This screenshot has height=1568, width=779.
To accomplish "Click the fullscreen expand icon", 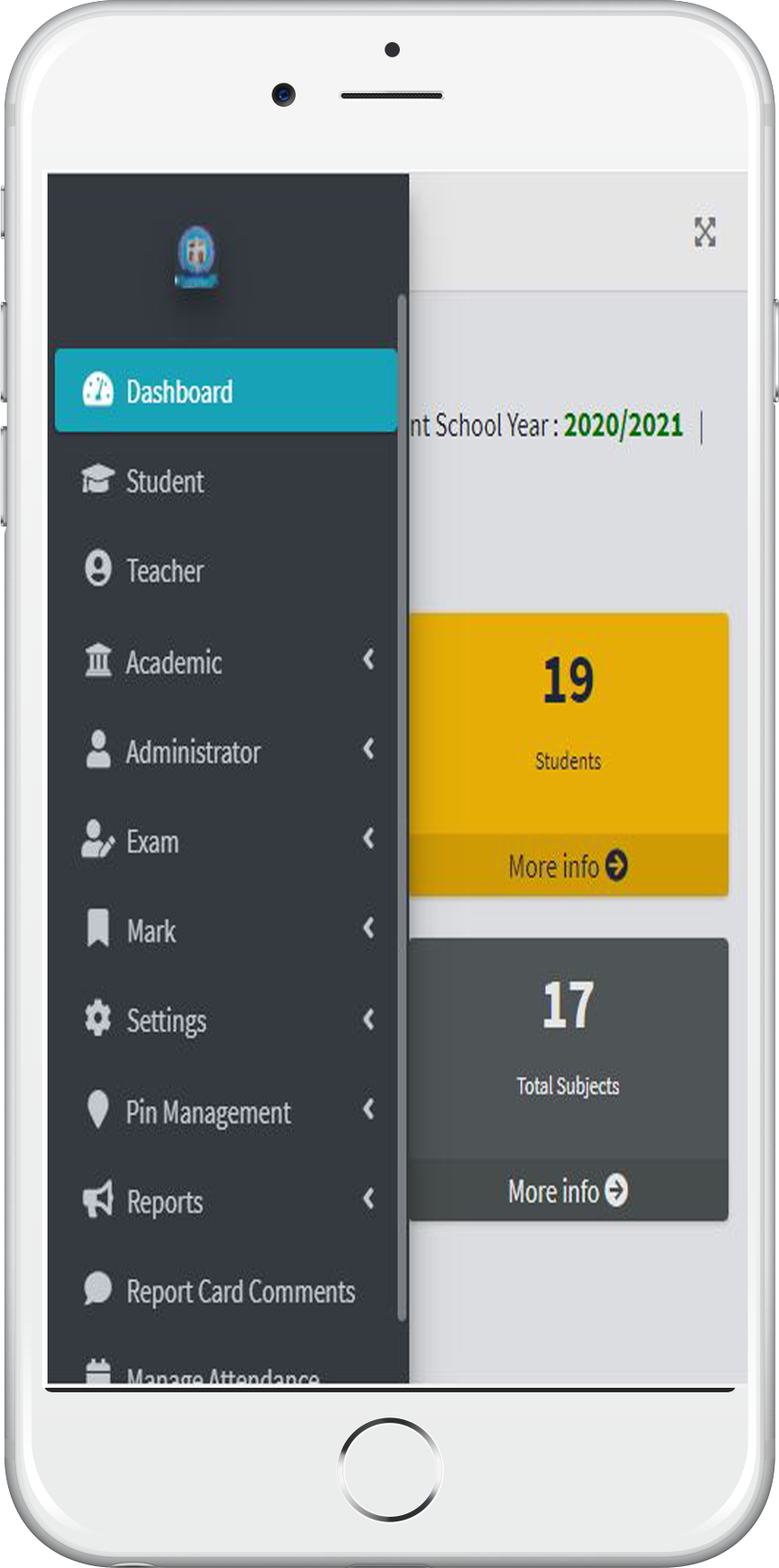I will pos(705,232).
